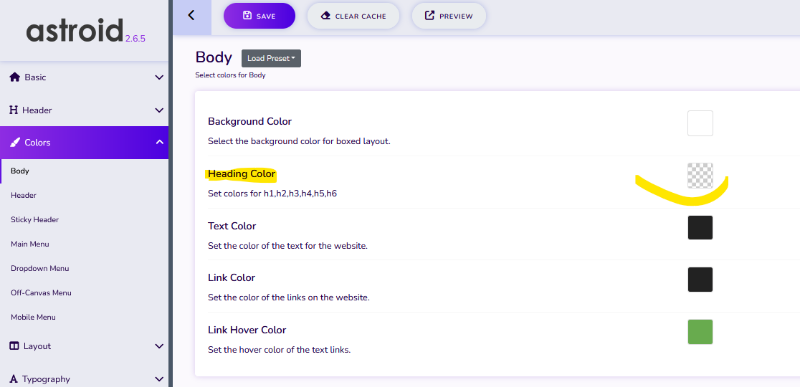Click the version number 2.6.5
The image size is (800, 387).
(x=135, y=38)
